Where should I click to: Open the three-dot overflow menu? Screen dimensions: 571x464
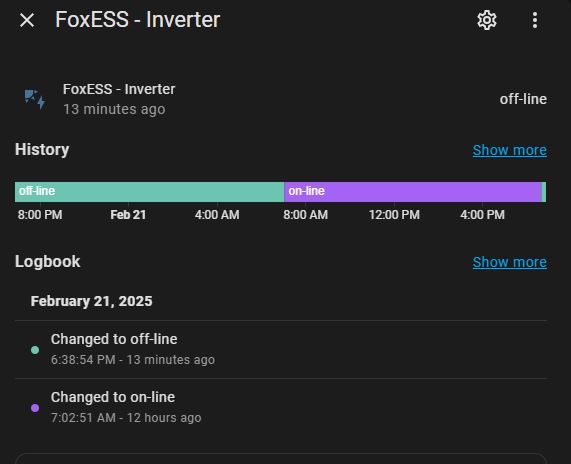[x=535, y=20]
